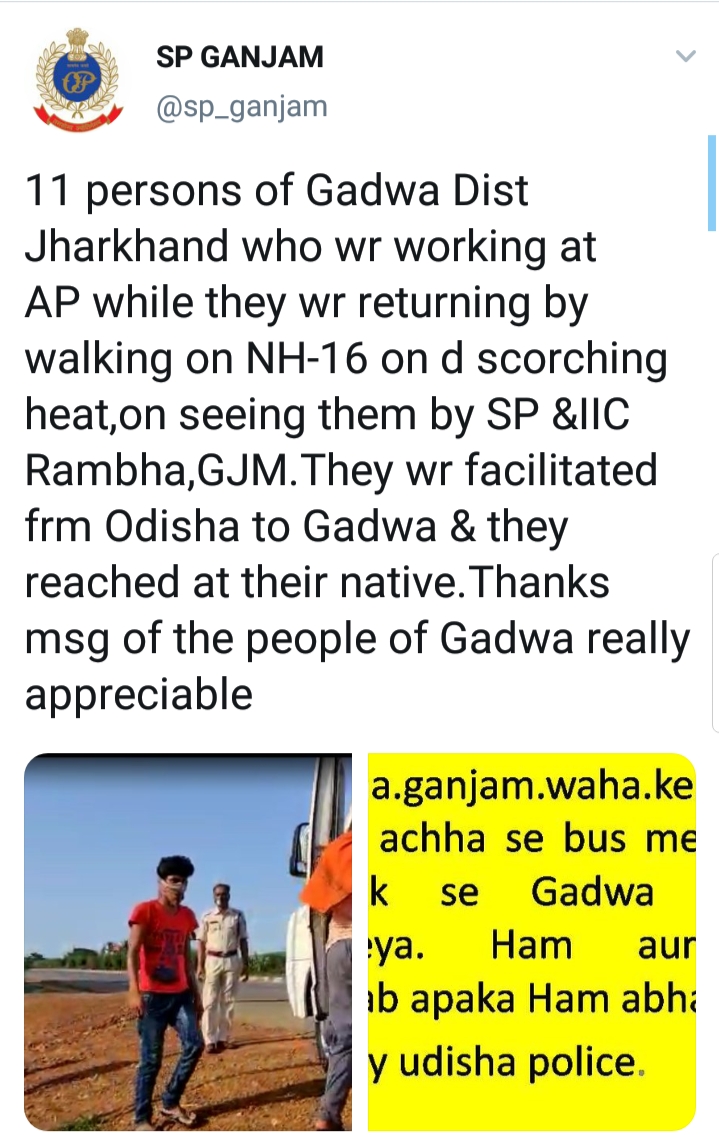Tap 'Ham aur' line in yellow image
Screen dimensions: 719x1135
(592, 945)
